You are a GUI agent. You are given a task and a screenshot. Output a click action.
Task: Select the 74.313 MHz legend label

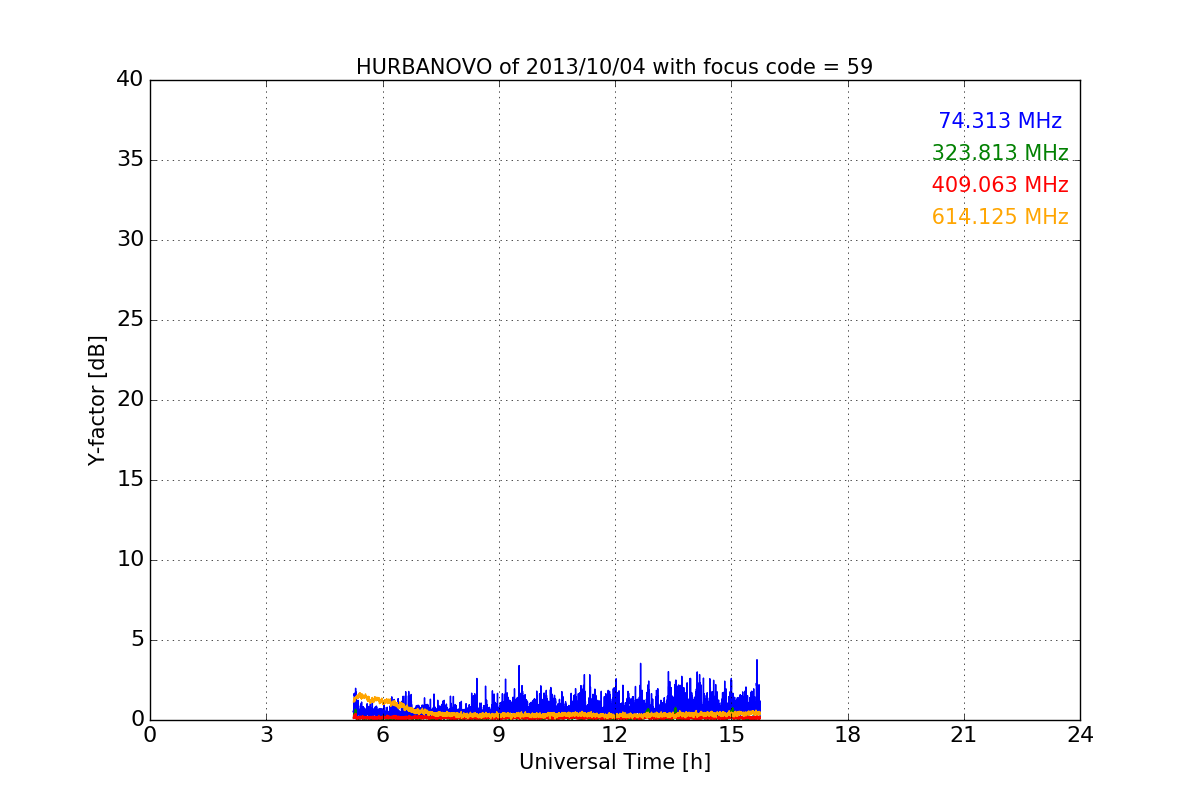point(1000,121)
